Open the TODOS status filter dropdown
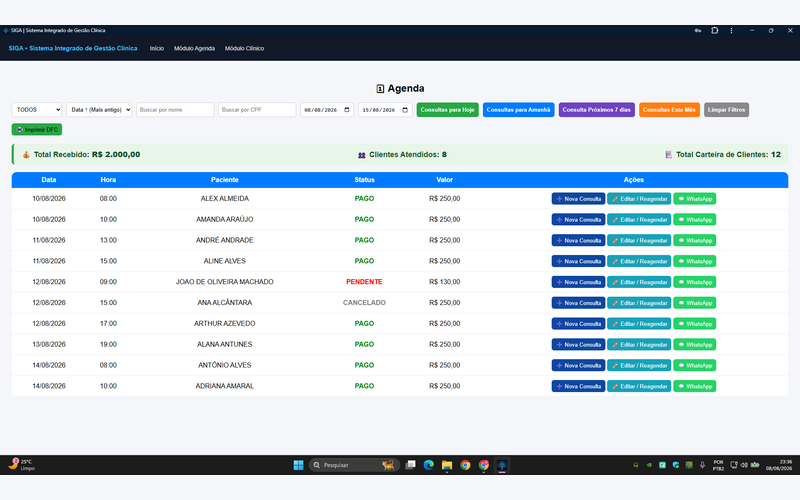800x500 pixels. click(37, 110)
